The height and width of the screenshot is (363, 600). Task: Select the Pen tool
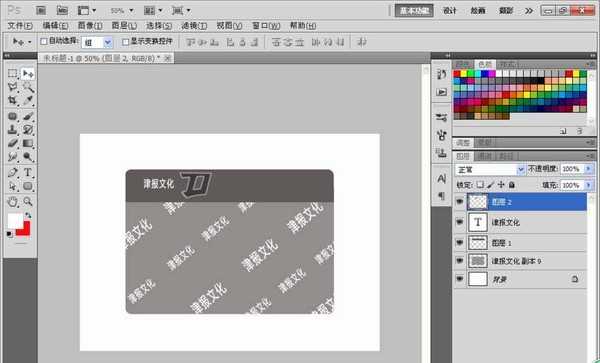click(x=12, y=172)
